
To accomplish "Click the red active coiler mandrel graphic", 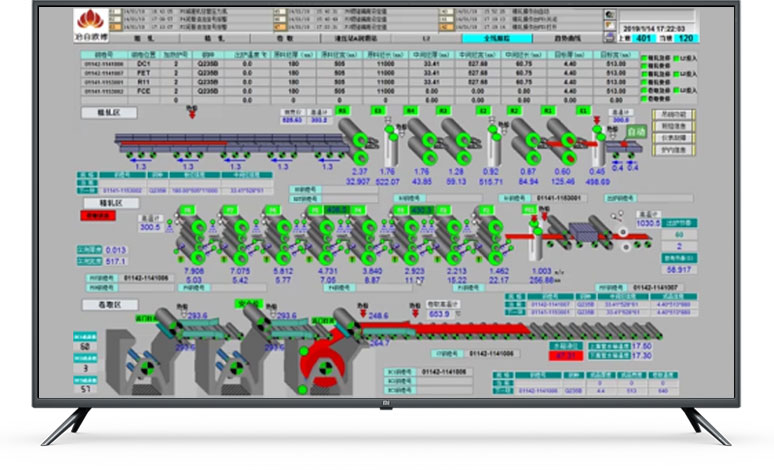I will (x=325, y=367).
